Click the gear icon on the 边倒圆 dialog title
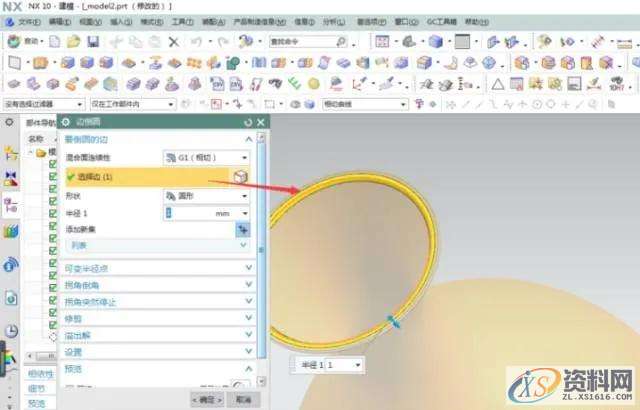This screenshot has height=410, width=640. (x=66, y=122)
